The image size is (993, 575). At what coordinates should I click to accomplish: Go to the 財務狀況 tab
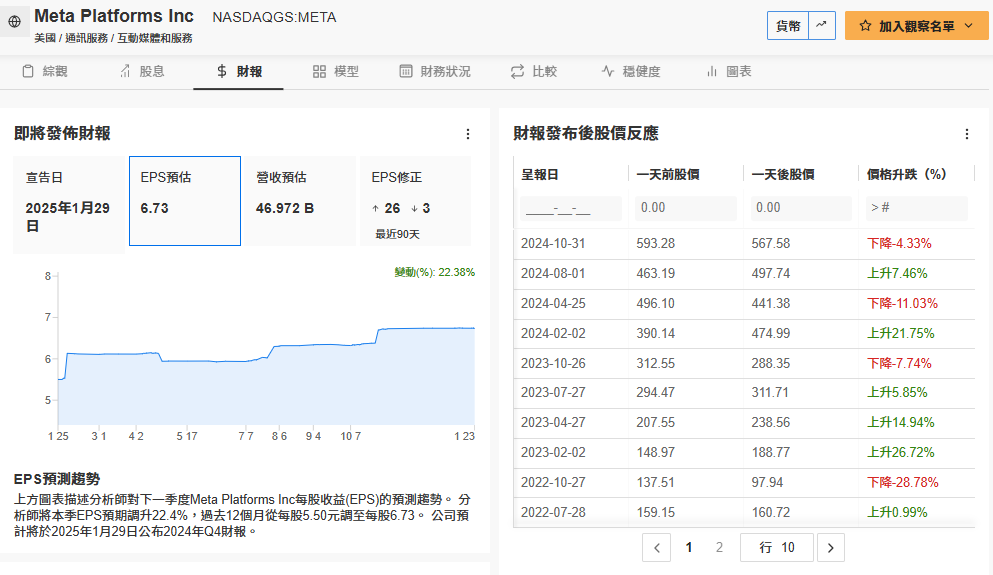point(435,72)
